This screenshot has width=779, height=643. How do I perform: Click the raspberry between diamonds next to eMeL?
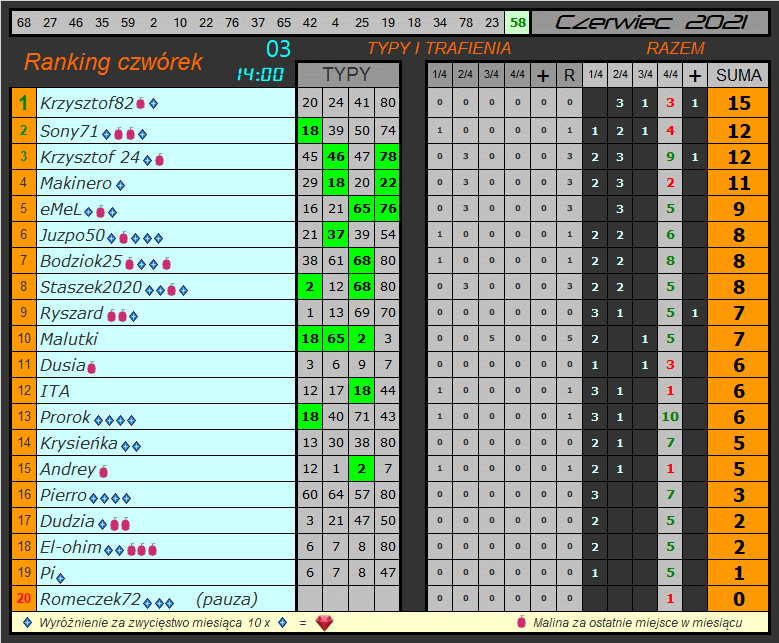click(x=100, y=213)
